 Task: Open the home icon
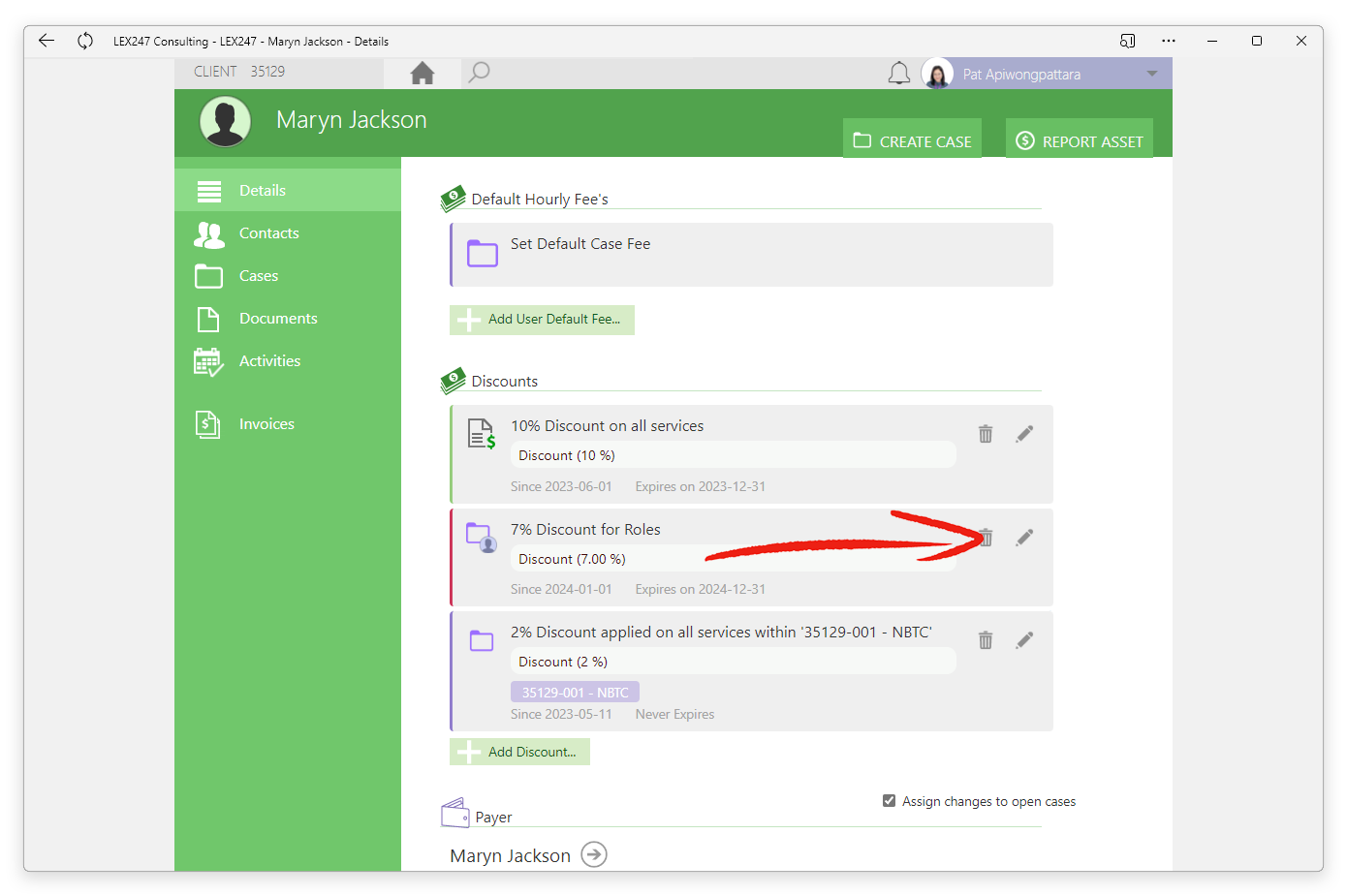tap(423, 73)
